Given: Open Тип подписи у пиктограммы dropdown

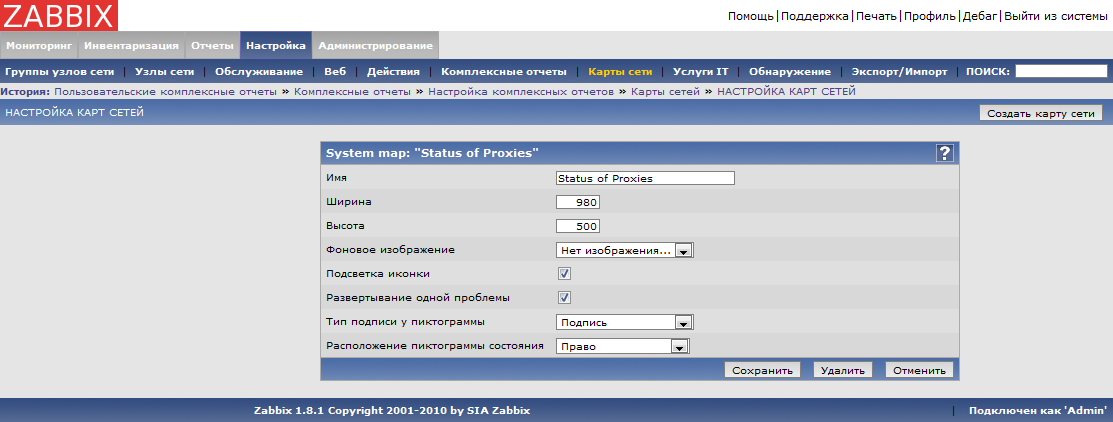Looking at the screenshot, I should coord(625,323).
